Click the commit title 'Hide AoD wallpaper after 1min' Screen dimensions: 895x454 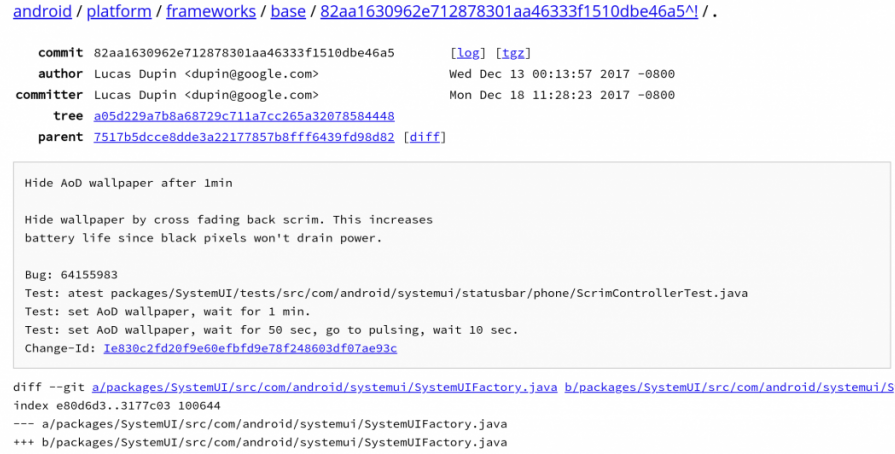click(128, 183)
